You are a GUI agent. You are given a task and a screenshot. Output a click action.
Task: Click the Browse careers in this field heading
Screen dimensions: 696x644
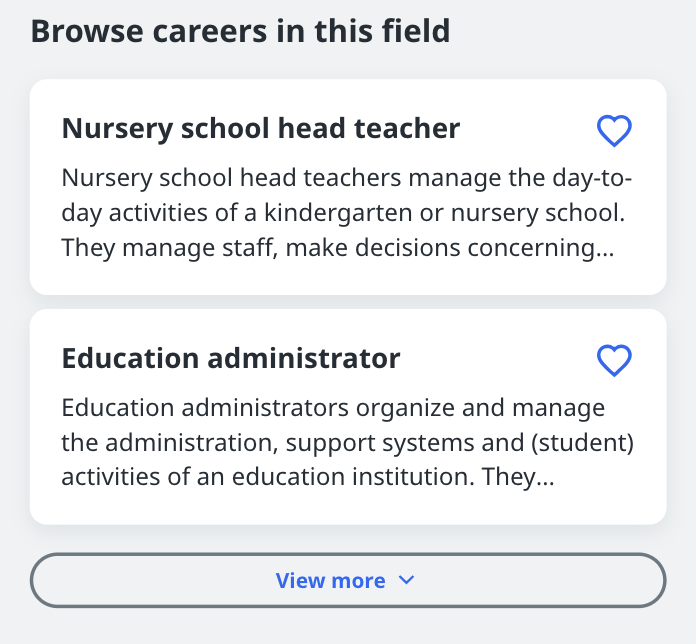click(240, 31)
